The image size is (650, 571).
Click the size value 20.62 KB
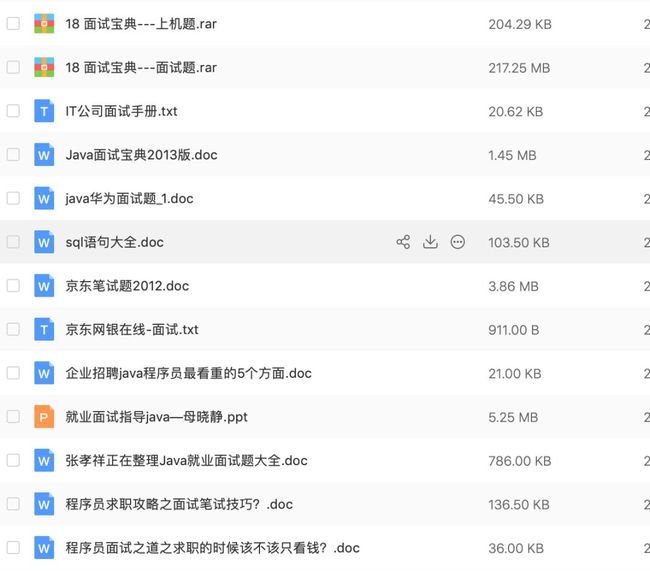(x=516, y=112)
